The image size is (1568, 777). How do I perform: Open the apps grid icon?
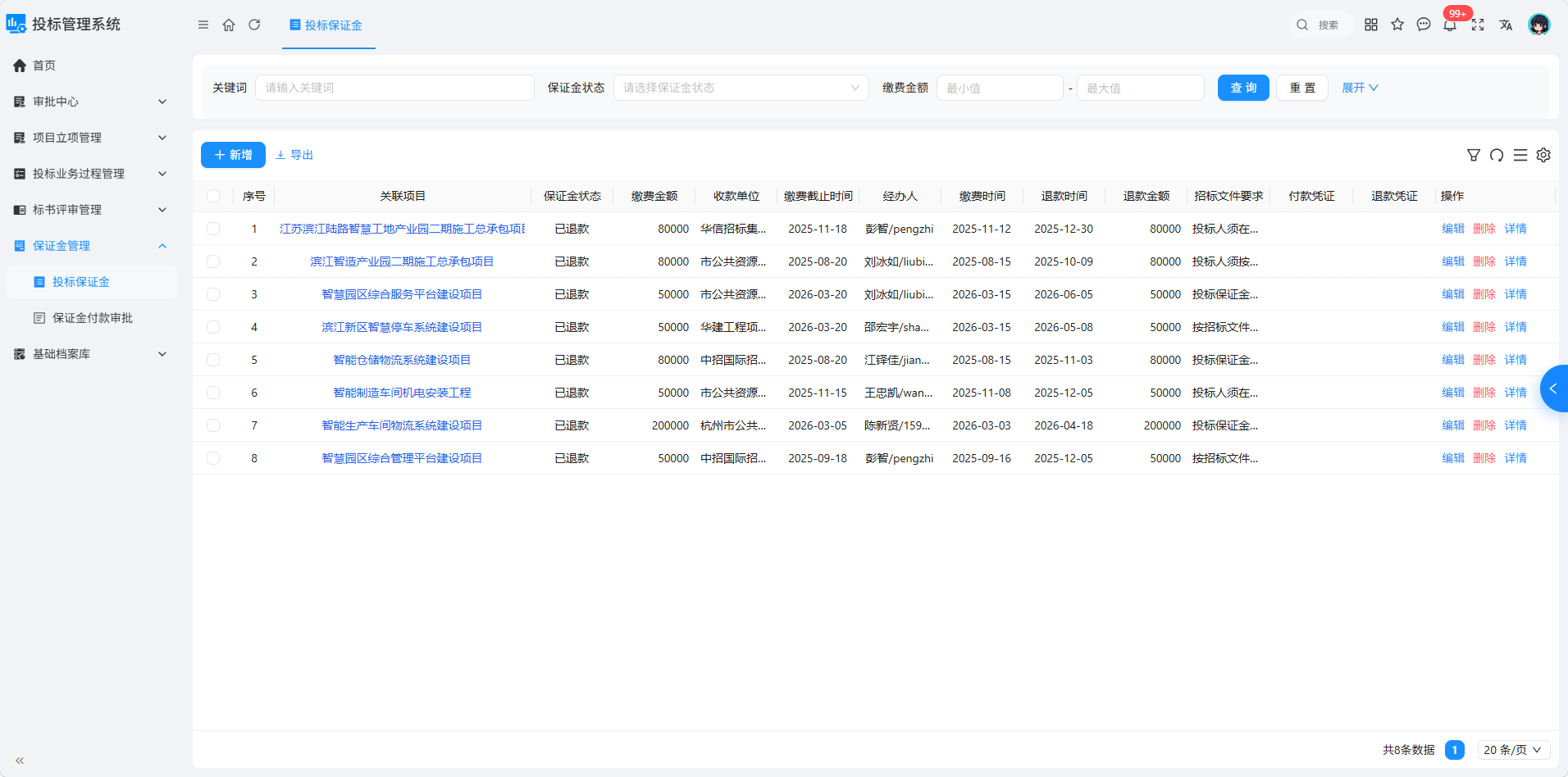coord(1371,25)
